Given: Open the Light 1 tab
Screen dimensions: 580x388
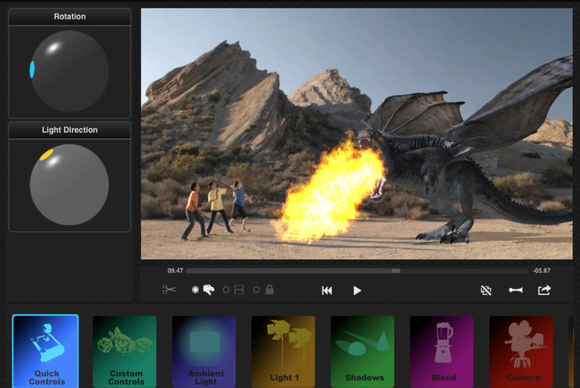Looking at the screenshot, I should [x=283, y=351].
